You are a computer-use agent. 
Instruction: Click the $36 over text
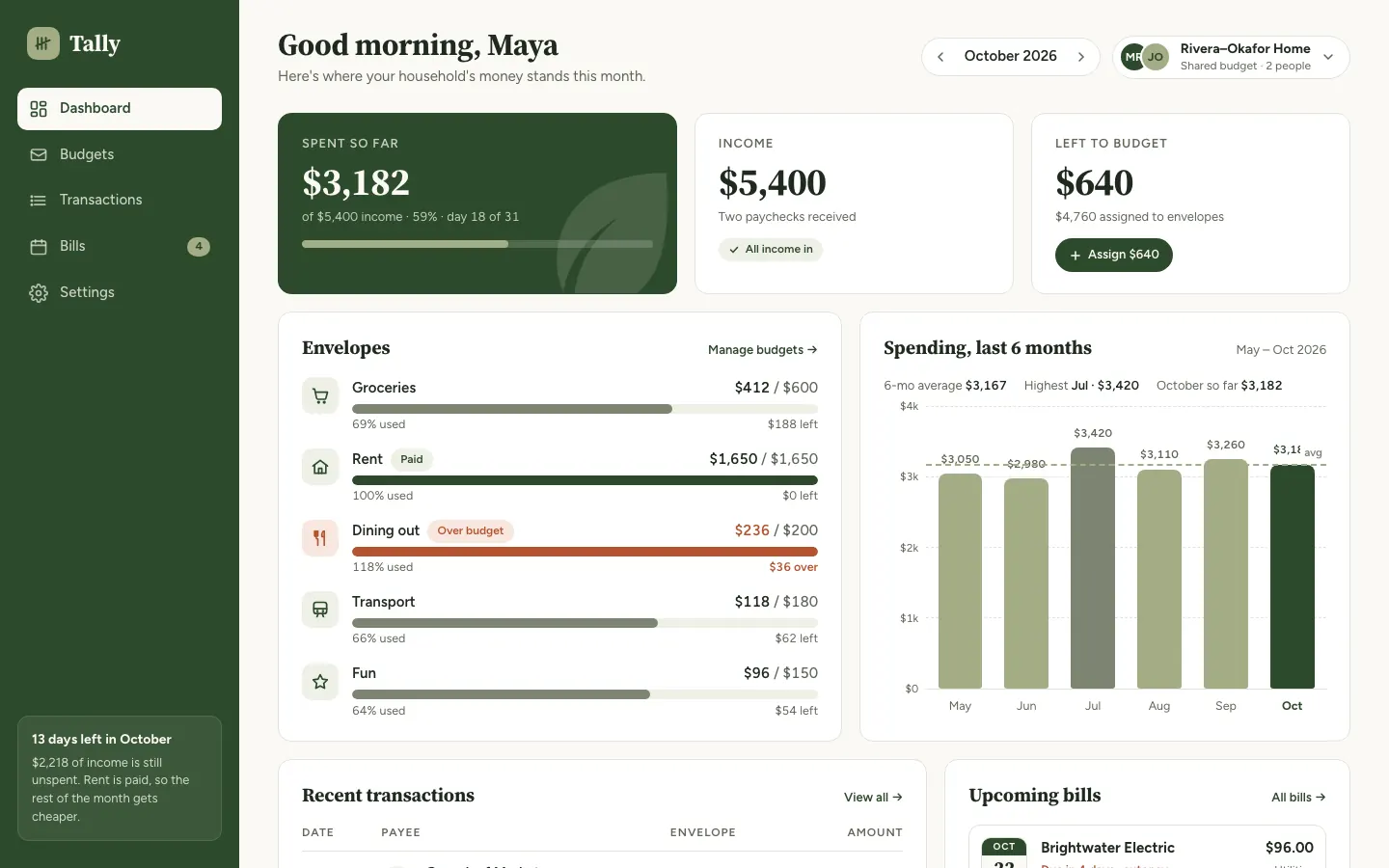(x=793, y=567)
